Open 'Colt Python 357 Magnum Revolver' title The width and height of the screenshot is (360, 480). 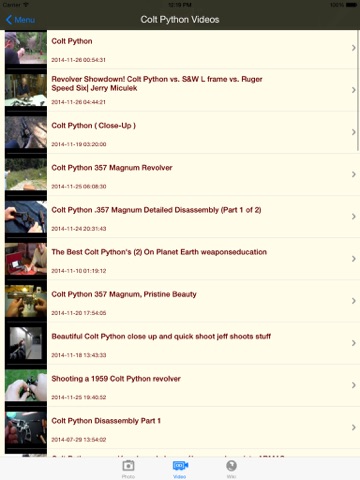[x=112, y=168]
